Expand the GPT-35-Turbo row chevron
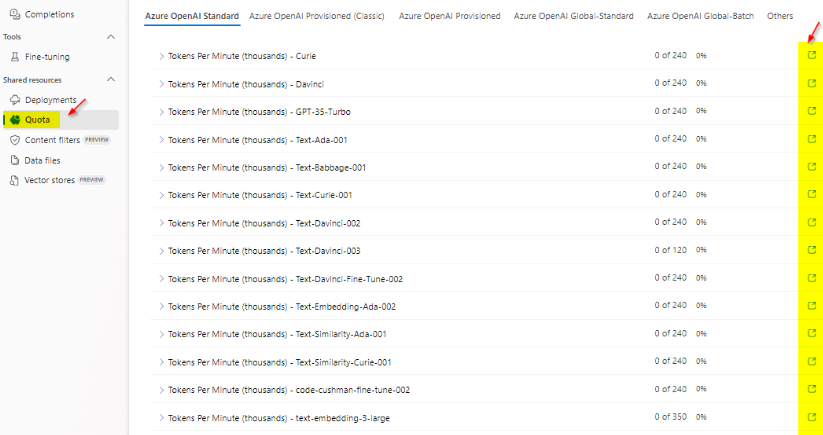 click(x=161, y=112)
